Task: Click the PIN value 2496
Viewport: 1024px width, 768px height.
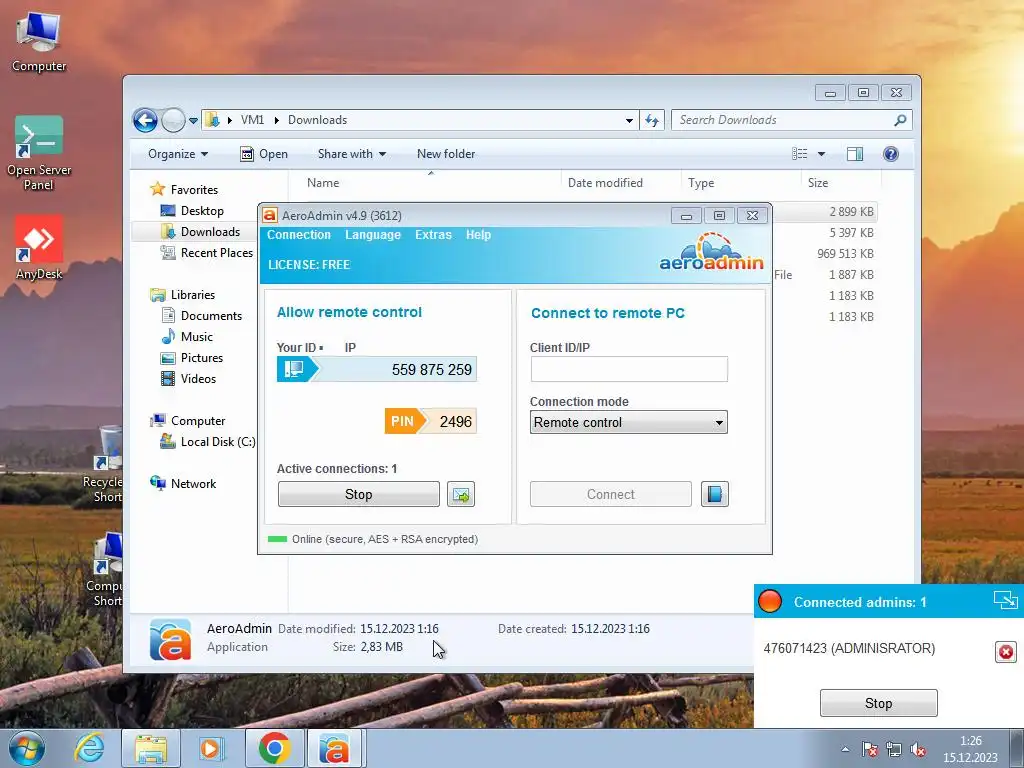Action: (x=455, y=421)
